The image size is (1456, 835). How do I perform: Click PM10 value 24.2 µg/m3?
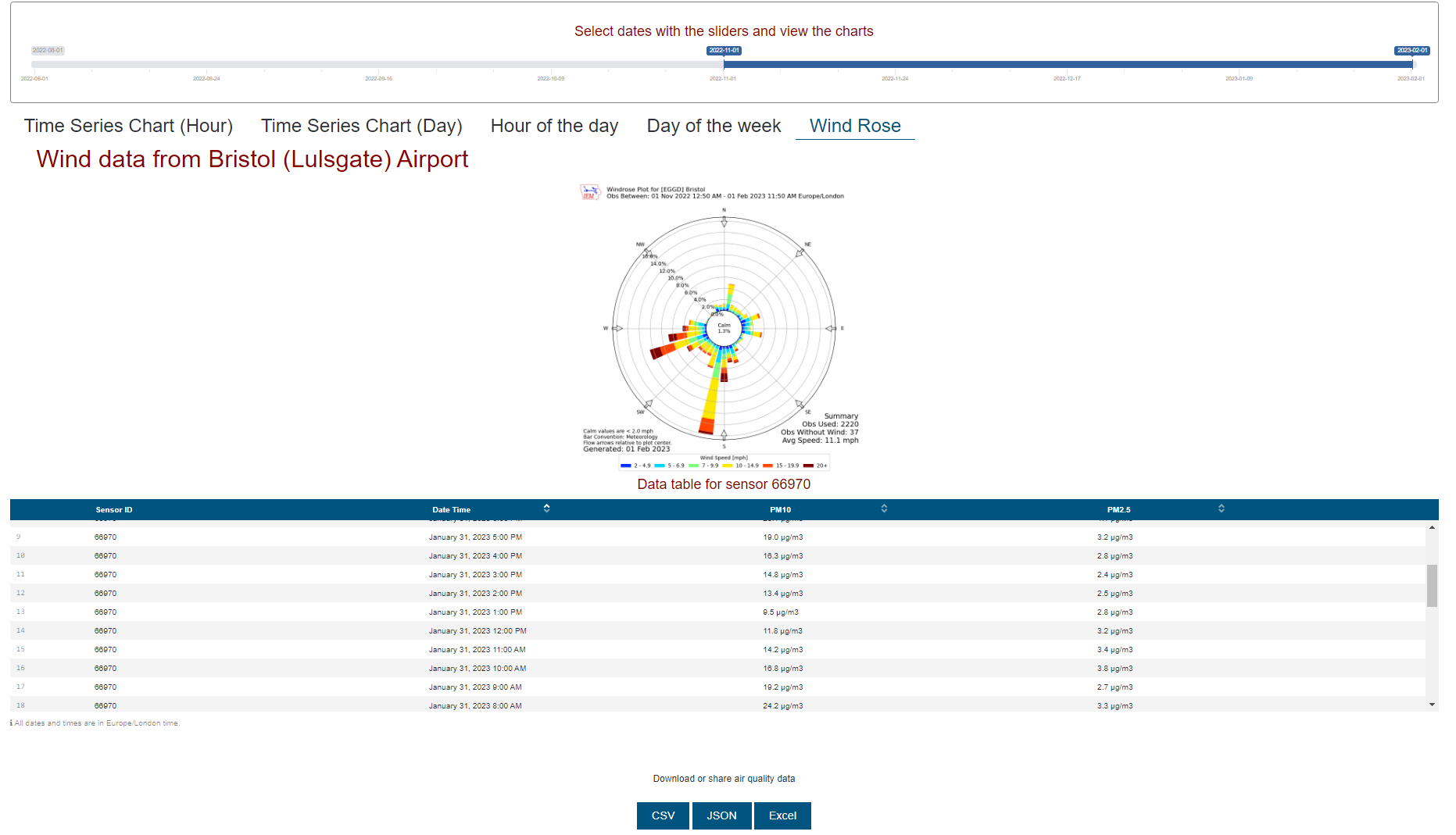(783, 706)
